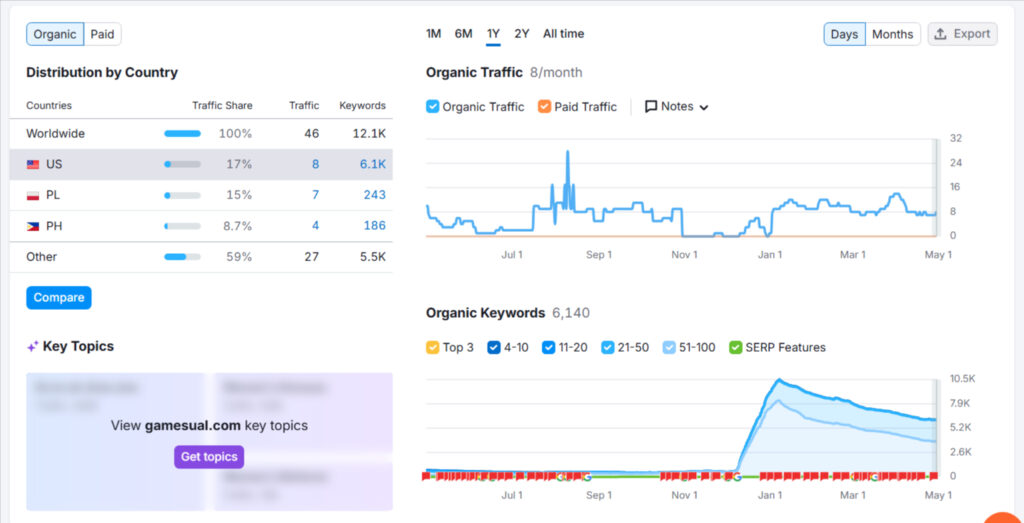Viewport: 1024px width, 523px height.
Task: Click the Organic Traffic spike peak
Action: coord(568,151)
